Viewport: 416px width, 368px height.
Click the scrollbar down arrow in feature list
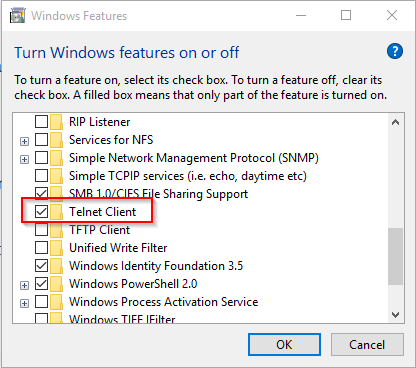(396, 315)
